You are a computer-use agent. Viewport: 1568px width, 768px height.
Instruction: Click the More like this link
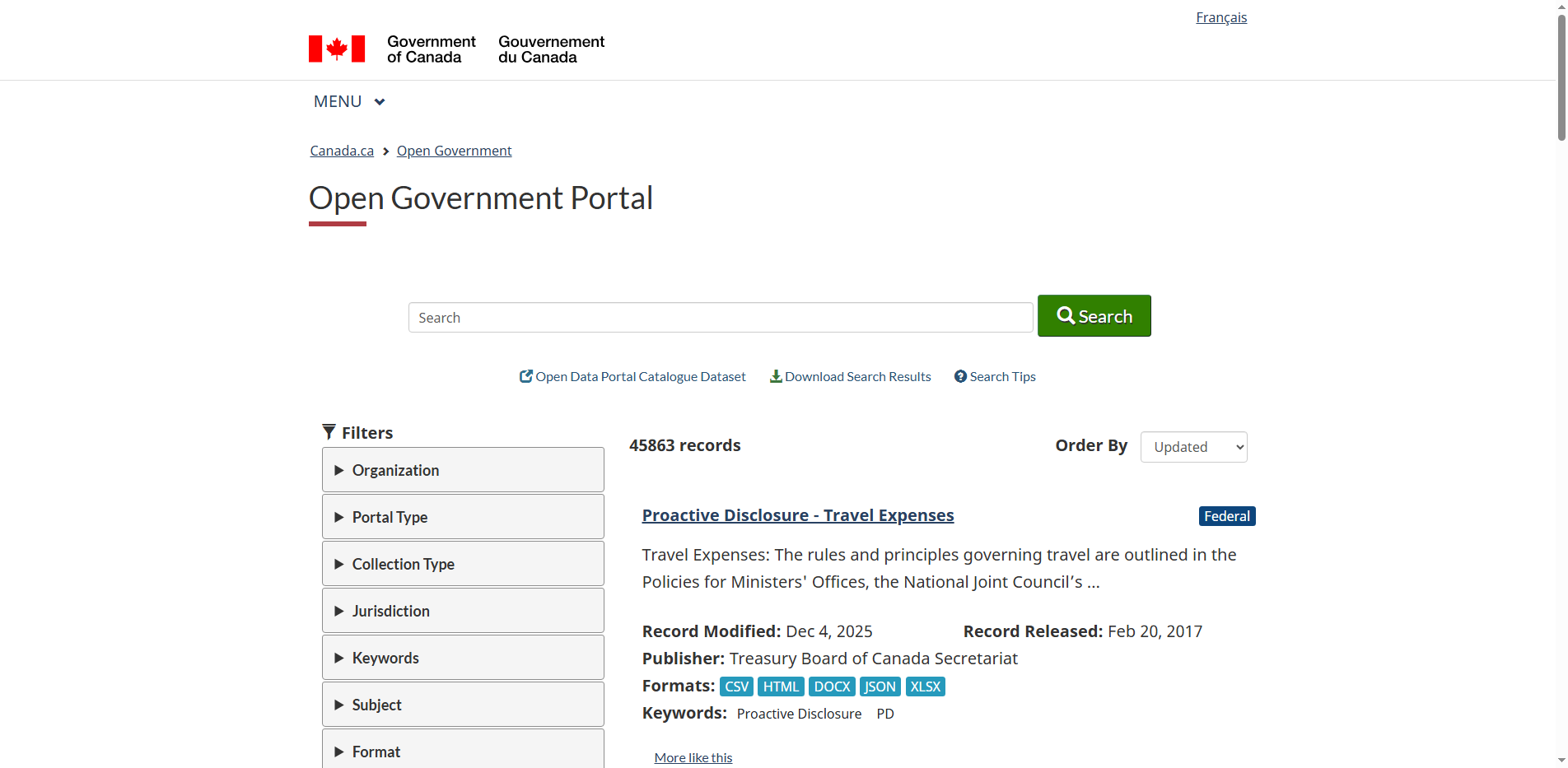coord(693,756)
